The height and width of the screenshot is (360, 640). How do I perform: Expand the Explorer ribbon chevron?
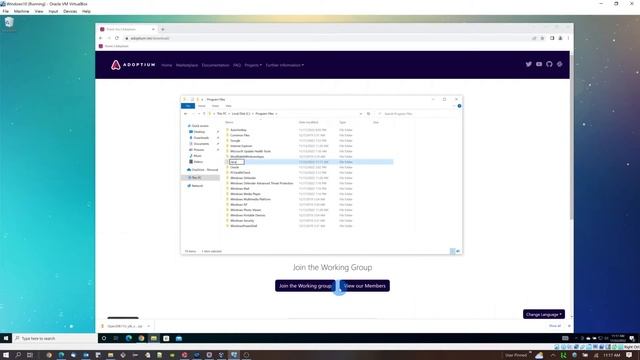point(454,106)
